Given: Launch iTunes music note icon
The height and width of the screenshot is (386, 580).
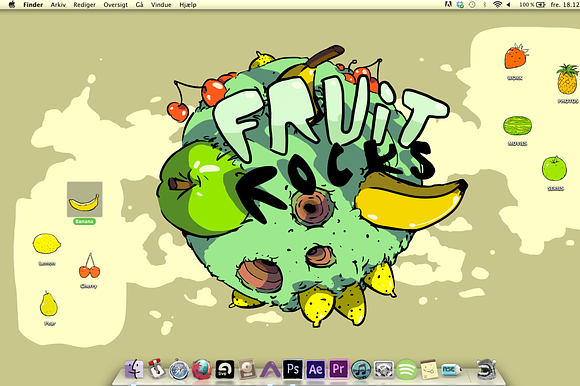Looking at the screenshot, I should tap(361, 370).
